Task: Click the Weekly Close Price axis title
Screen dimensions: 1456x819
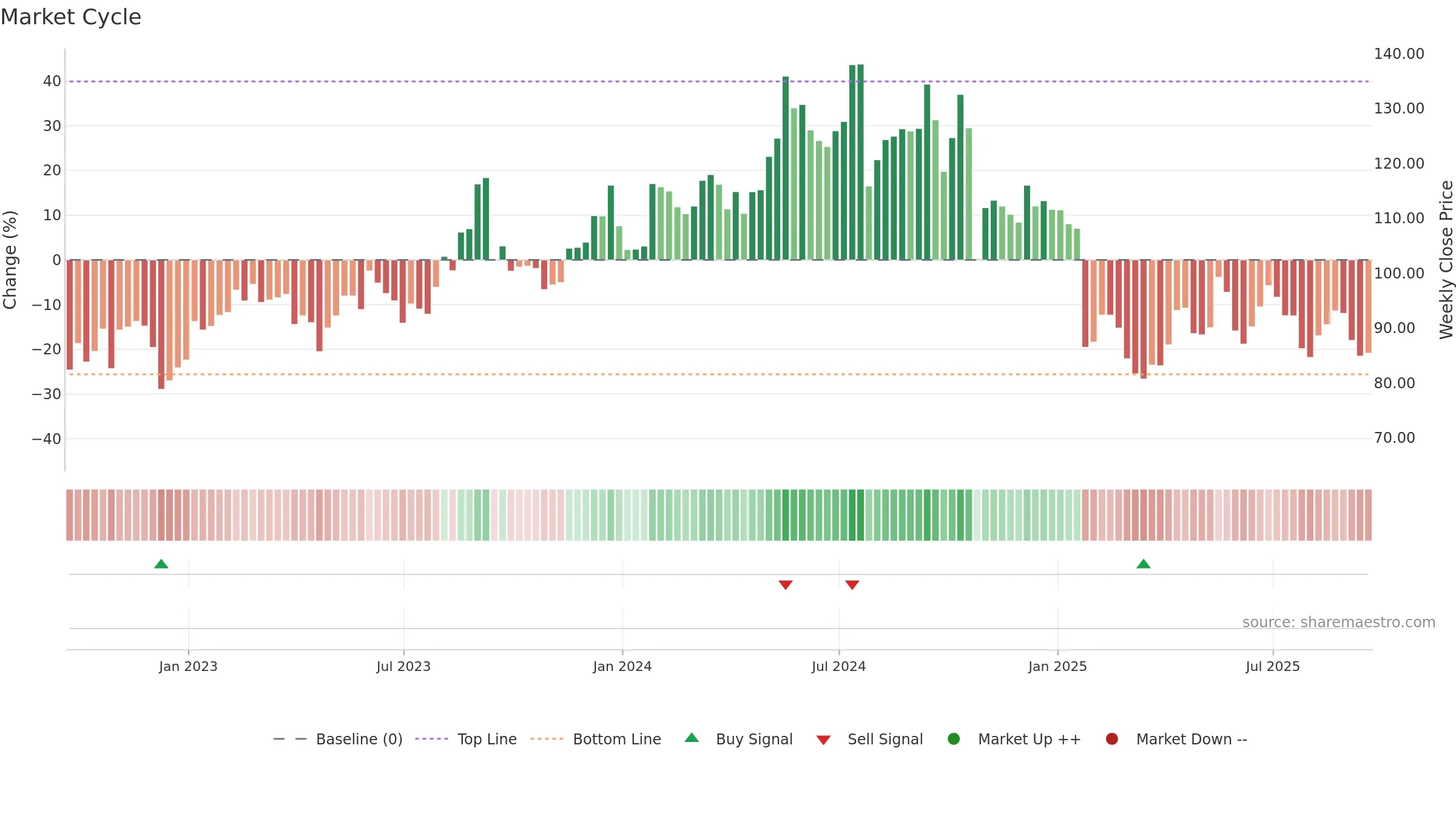Action: (x=1446, y=260)
